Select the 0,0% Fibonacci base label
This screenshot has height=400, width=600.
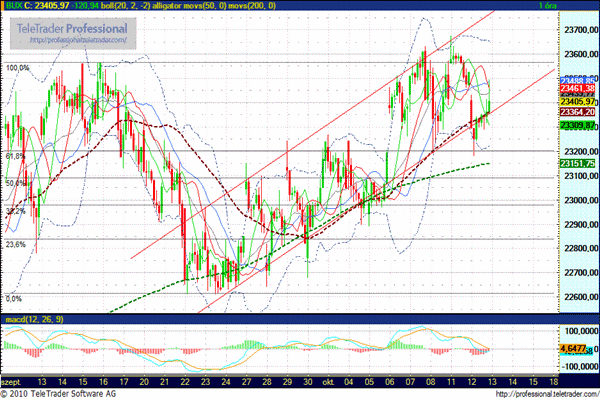click(13, 298)
